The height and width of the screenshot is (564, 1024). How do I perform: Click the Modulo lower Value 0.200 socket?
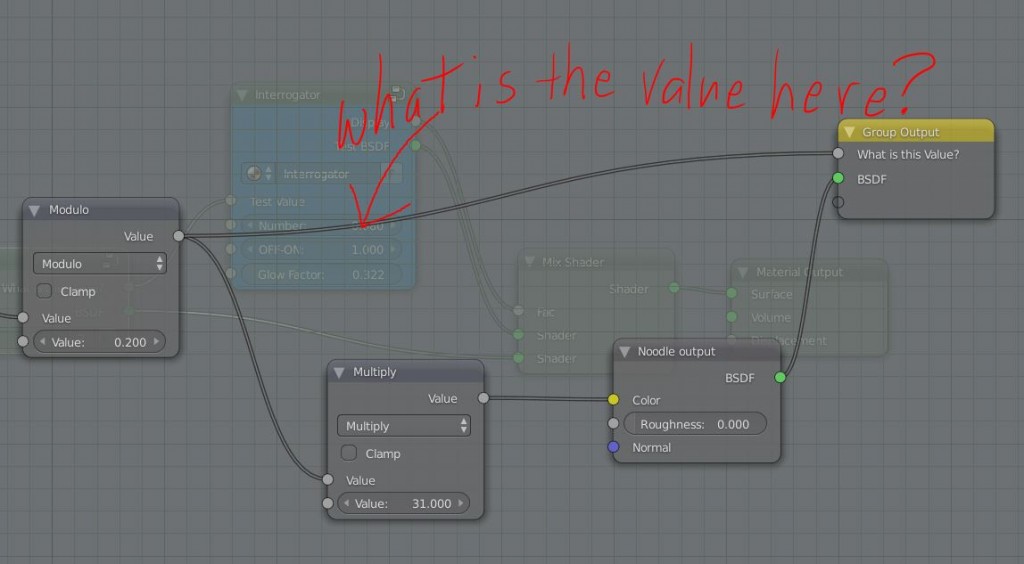[23, 341]
